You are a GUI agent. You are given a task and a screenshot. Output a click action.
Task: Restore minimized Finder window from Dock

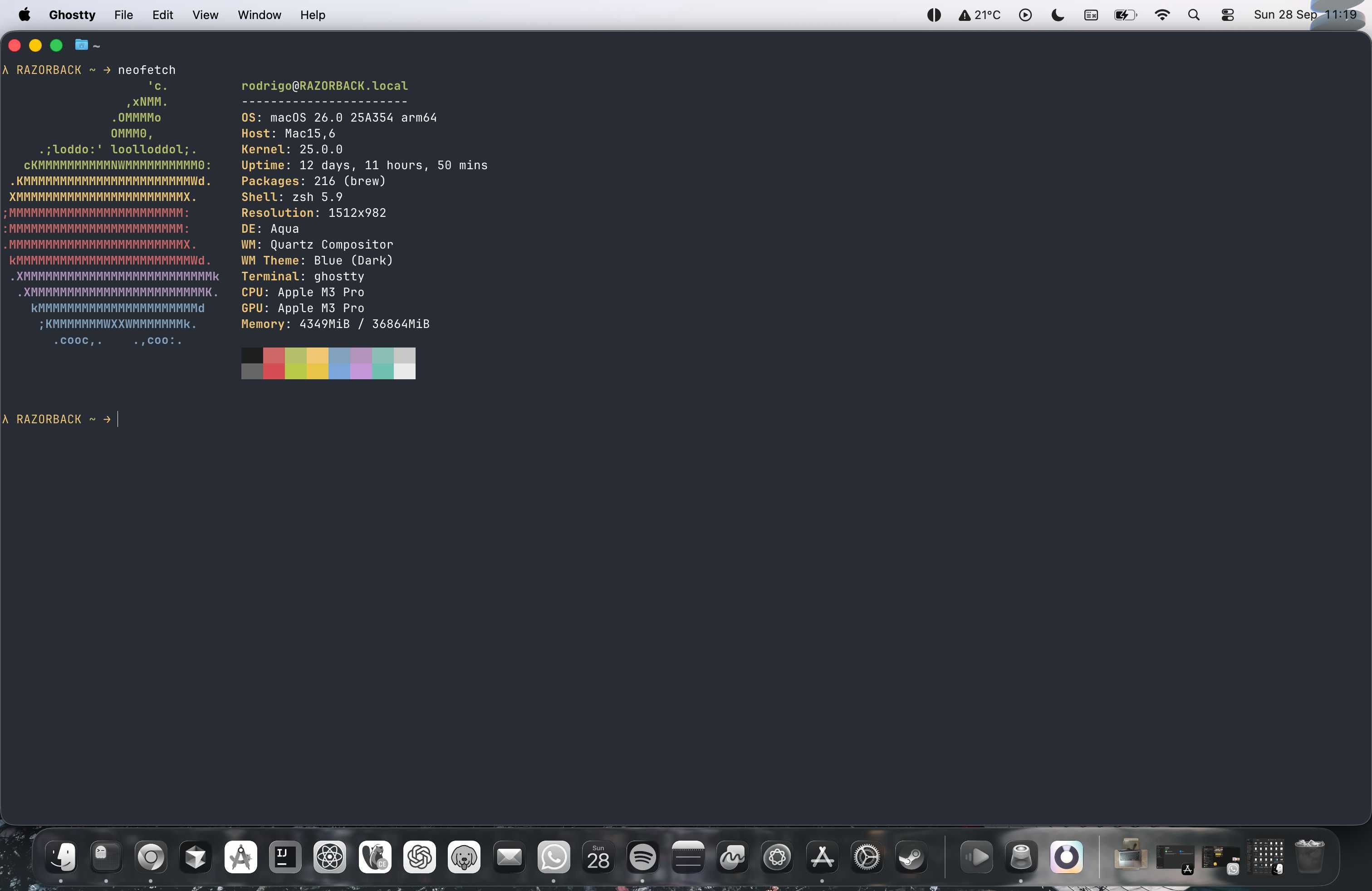coord(1265,857)
